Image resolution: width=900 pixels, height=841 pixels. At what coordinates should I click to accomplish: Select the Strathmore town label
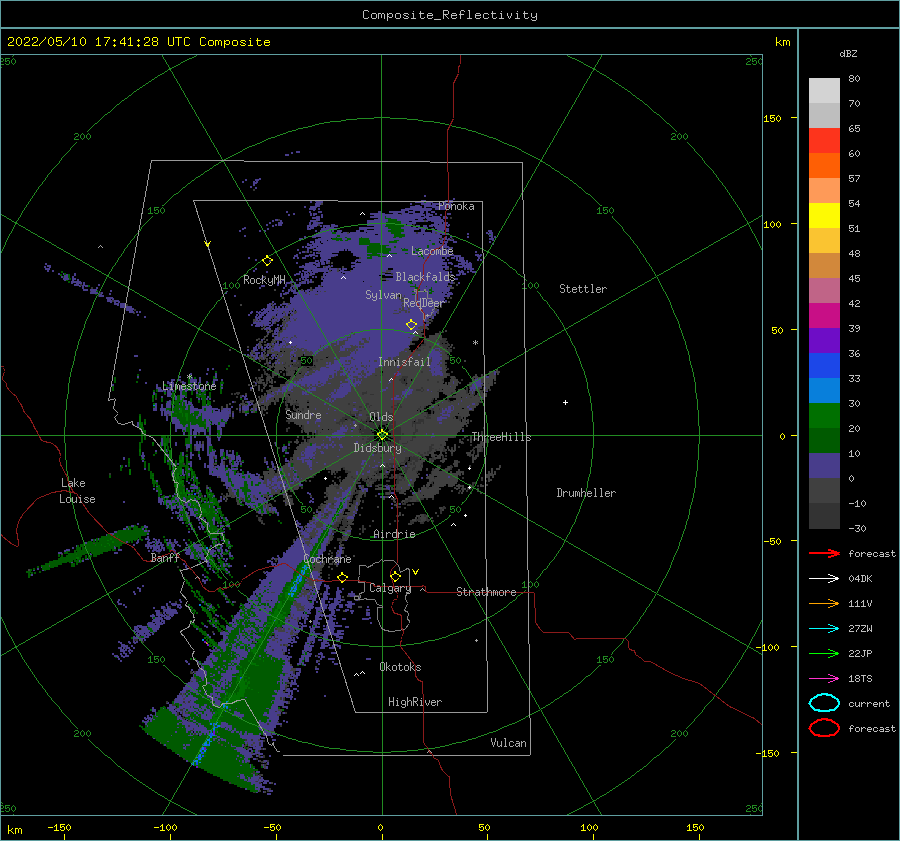click(x=486, y=592)
